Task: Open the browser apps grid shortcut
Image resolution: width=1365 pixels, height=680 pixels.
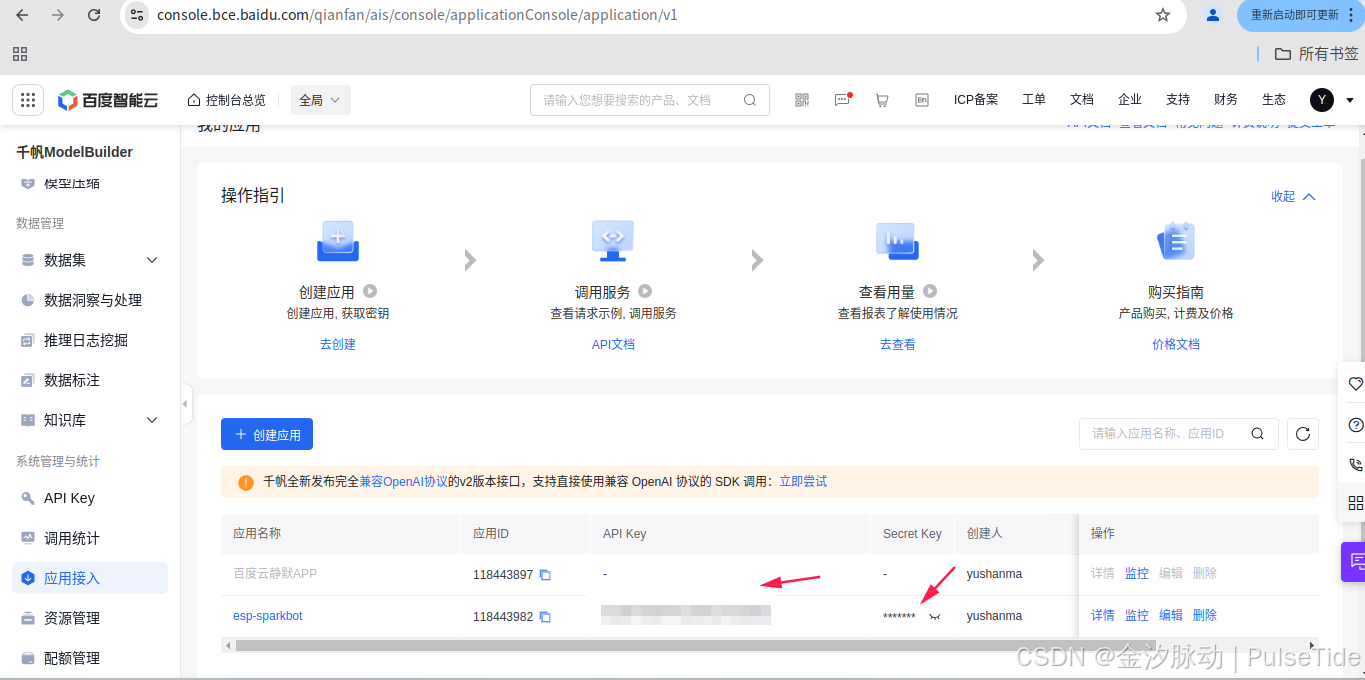Action: (x=20, y=54)
